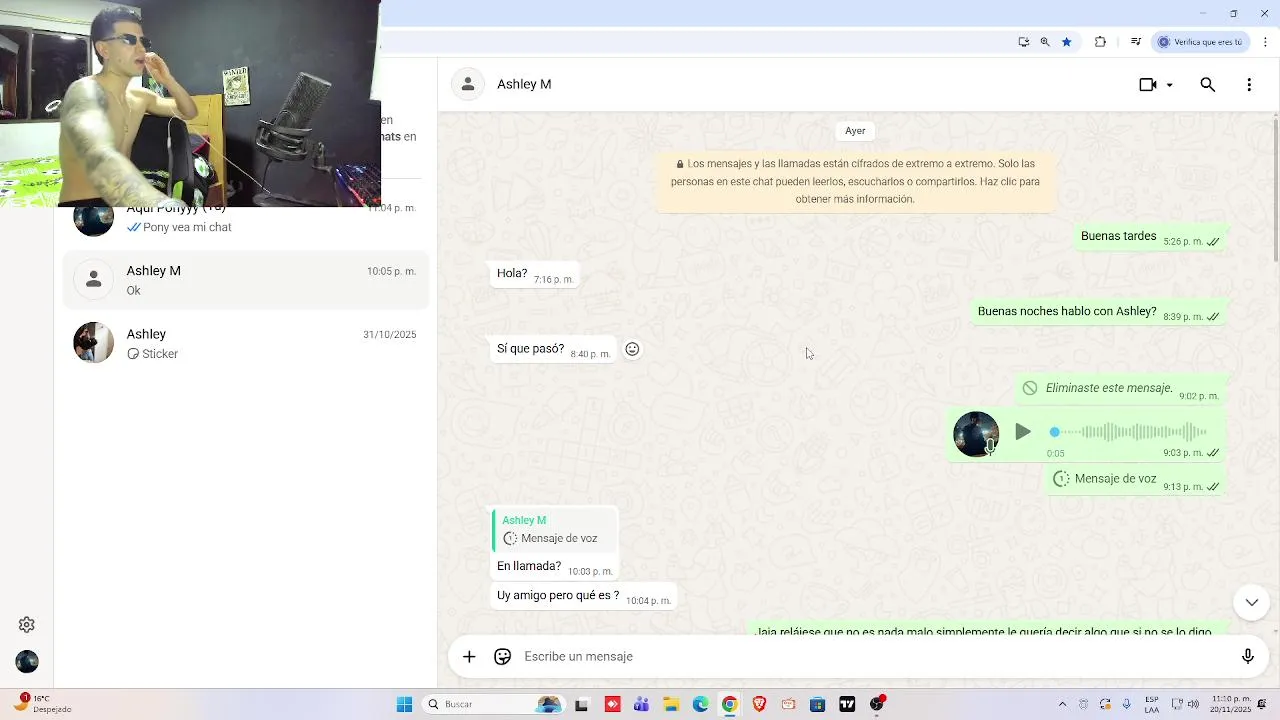Open the emoji and sticker picker
Image resolution: width=1280 pixels, height=720 pixels.
point(503,657)
